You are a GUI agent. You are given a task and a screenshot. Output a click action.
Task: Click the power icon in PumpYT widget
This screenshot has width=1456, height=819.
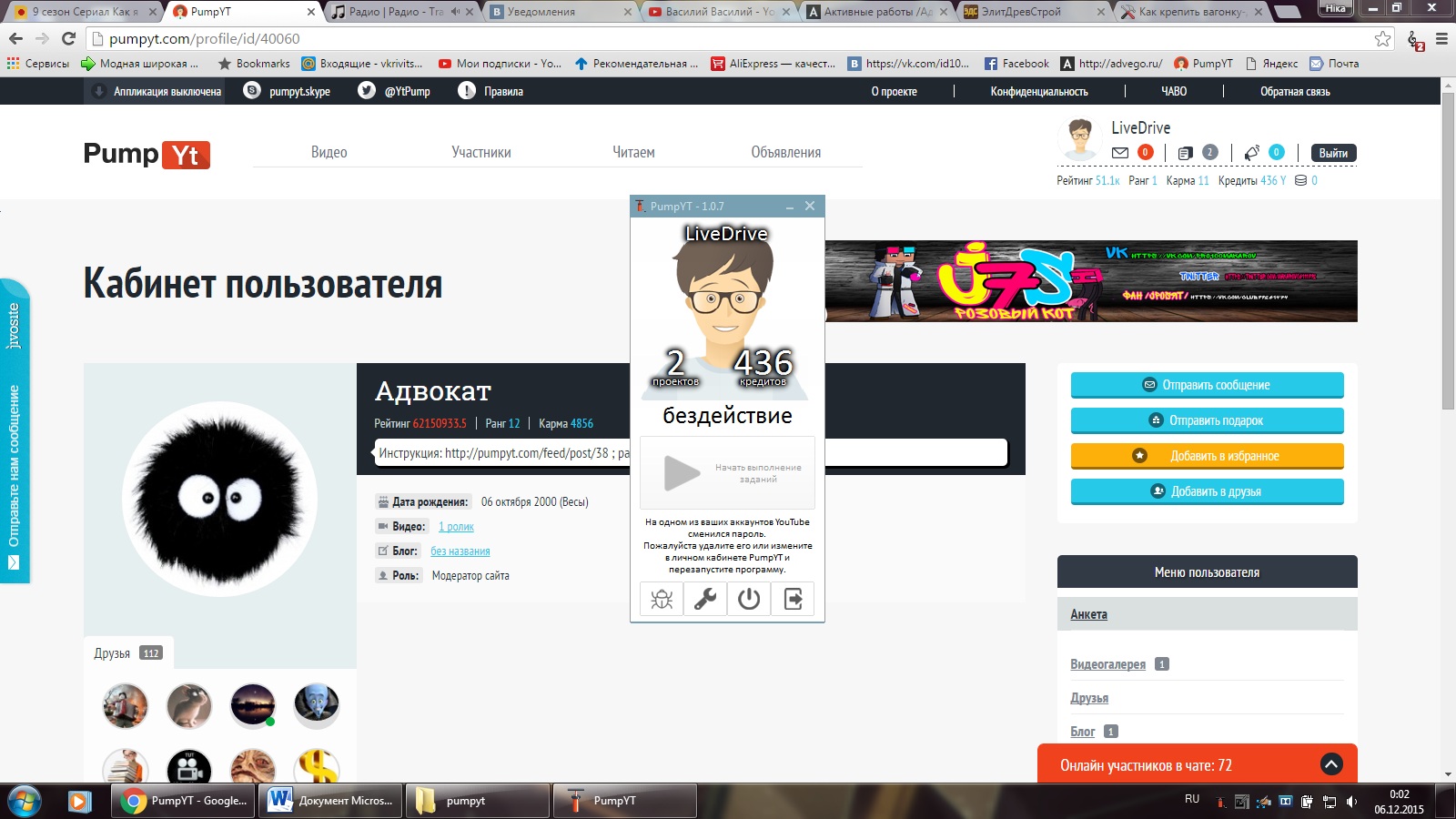[749, 599]
